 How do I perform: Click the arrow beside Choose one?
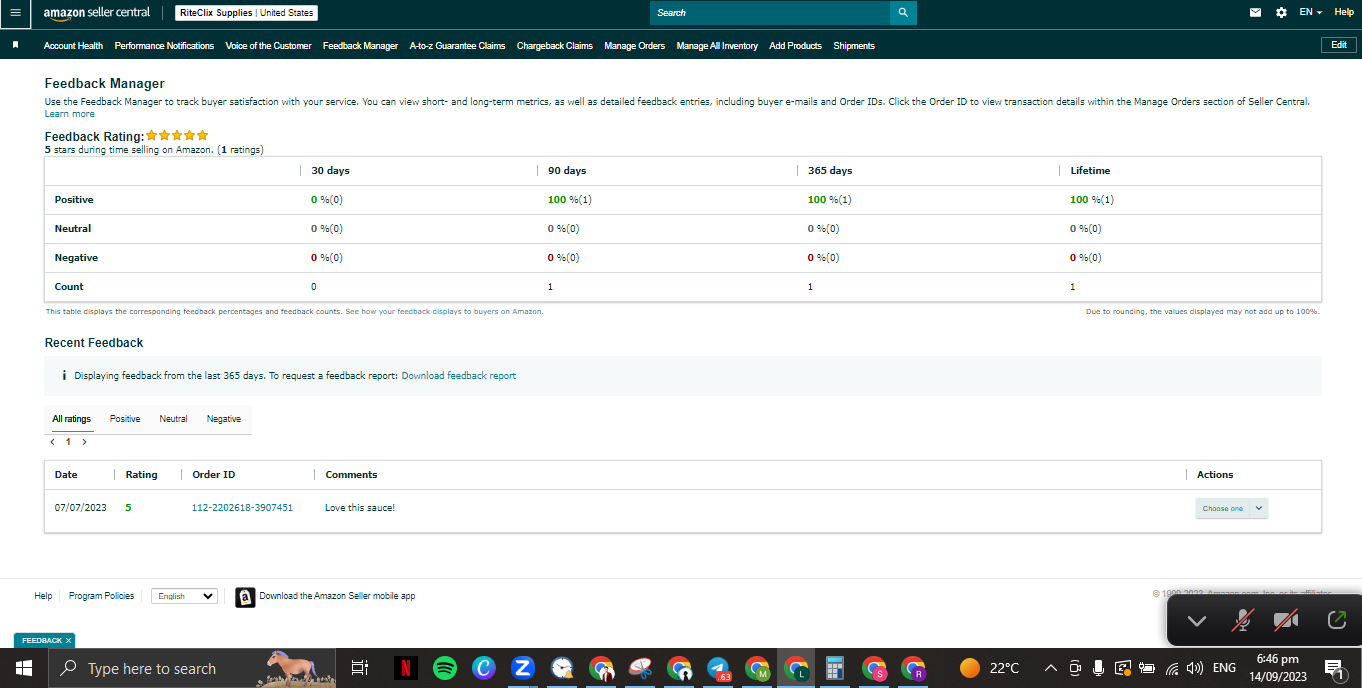click(x=1259, y=508)
